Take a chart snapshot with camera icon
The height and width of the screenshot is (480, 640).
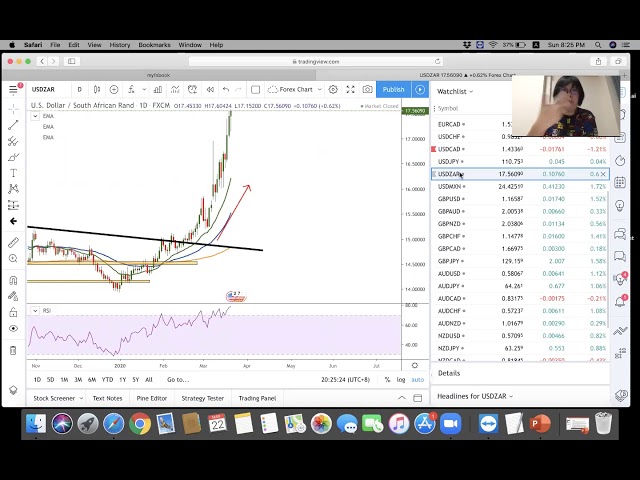click(367, 90)
